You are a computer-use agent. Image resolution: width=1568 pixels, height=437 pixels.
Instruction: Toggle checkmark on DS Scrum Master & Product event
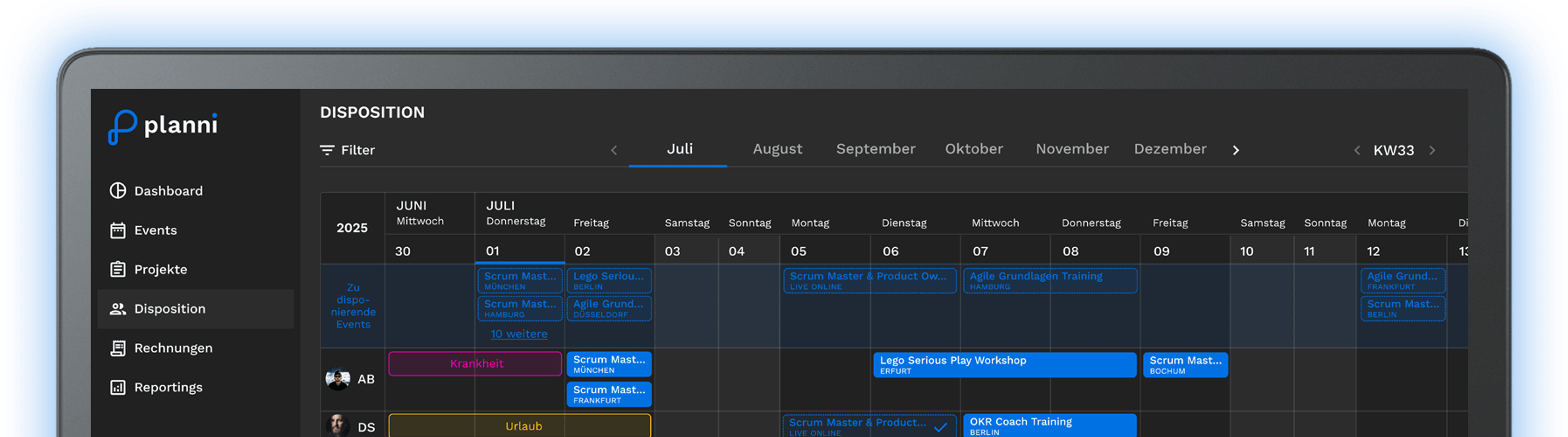(x=940, y=427)
